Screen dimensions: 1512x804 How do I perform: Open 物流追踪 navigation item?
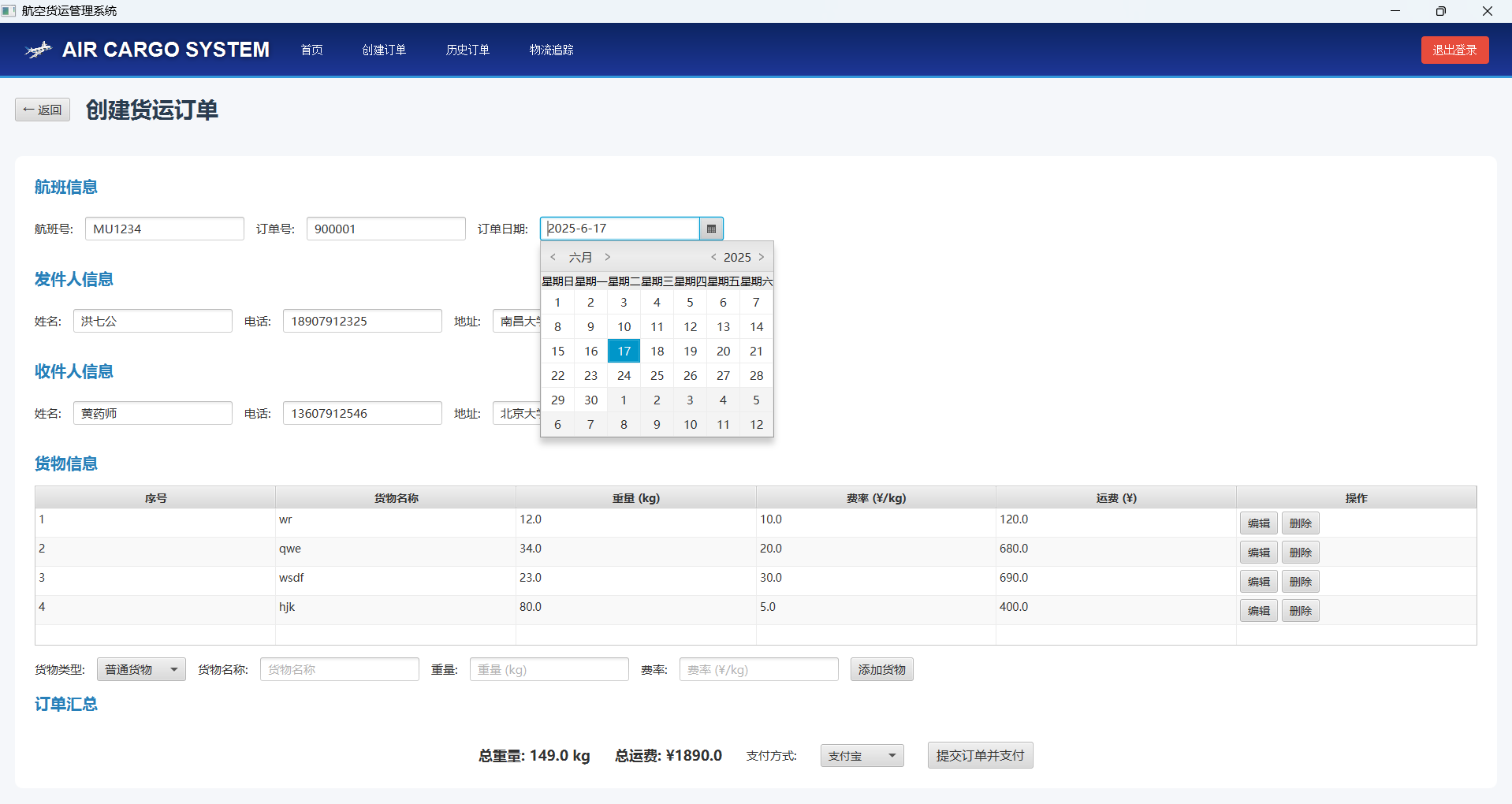coord(551,50)
